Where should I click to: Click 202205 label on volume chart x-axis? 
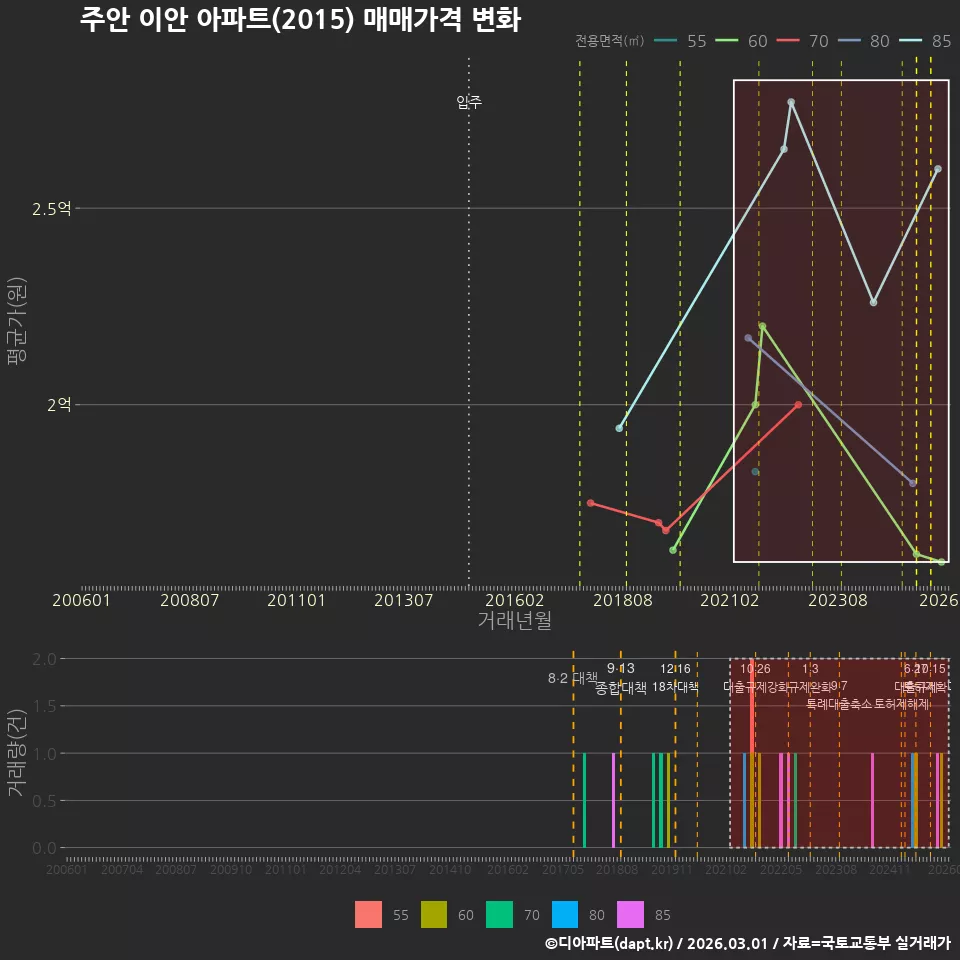[x=781, y=869]
